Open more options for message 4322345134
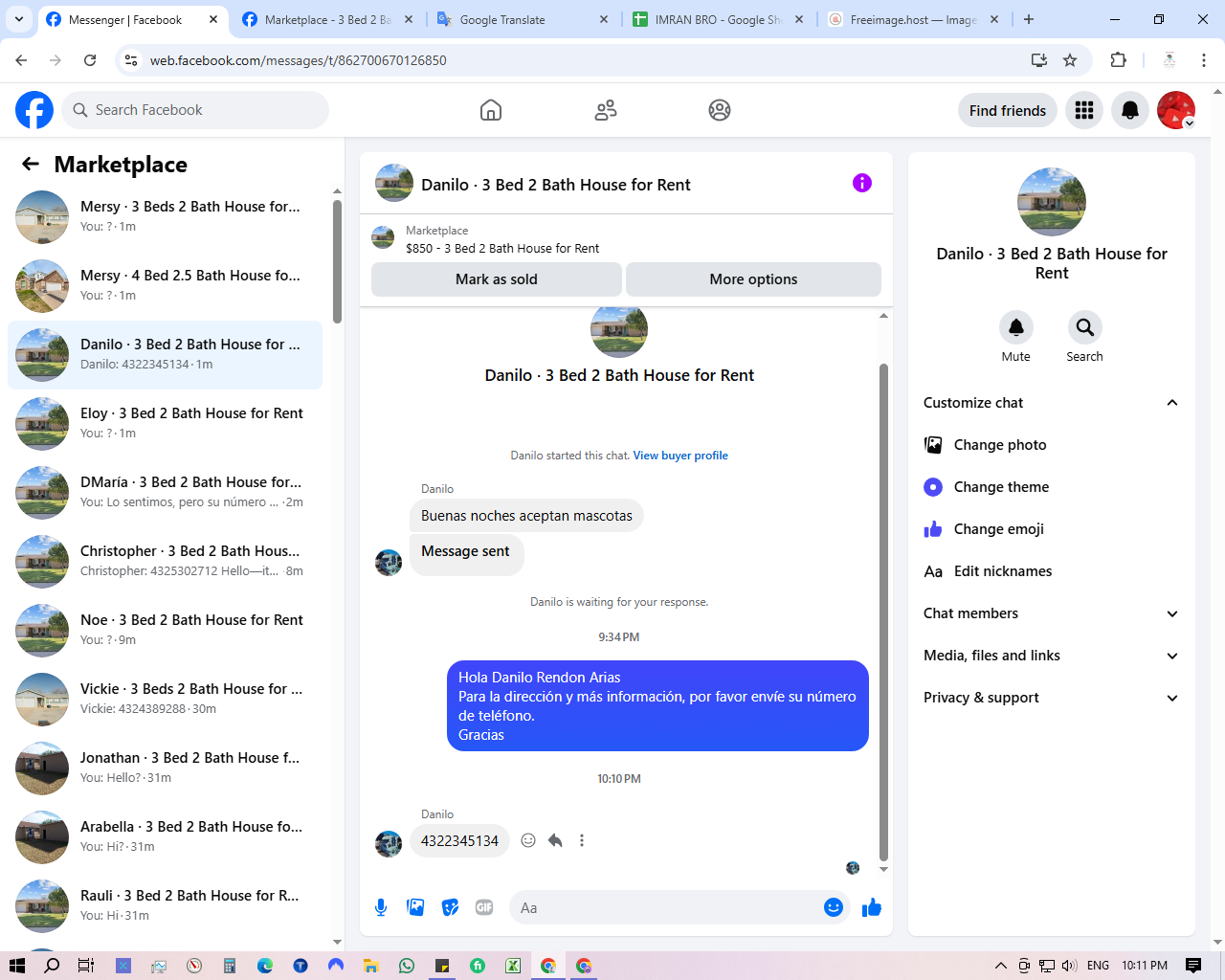 (582, 840)
